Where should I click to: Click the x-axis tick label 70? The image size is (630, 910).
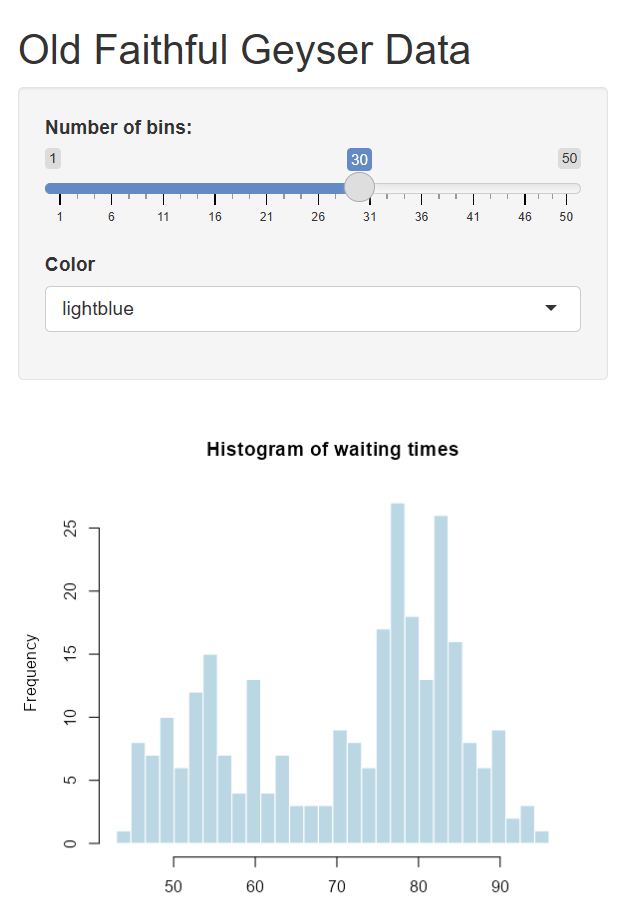click(337, 886)
